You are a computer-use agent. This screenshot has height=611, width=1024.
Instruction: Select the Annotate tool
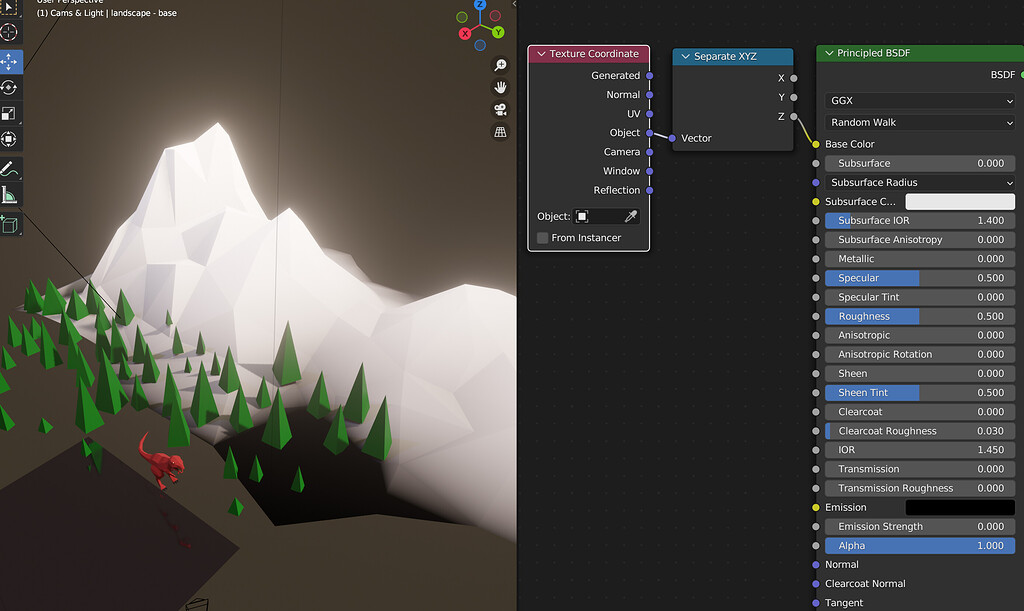[9, 169]
